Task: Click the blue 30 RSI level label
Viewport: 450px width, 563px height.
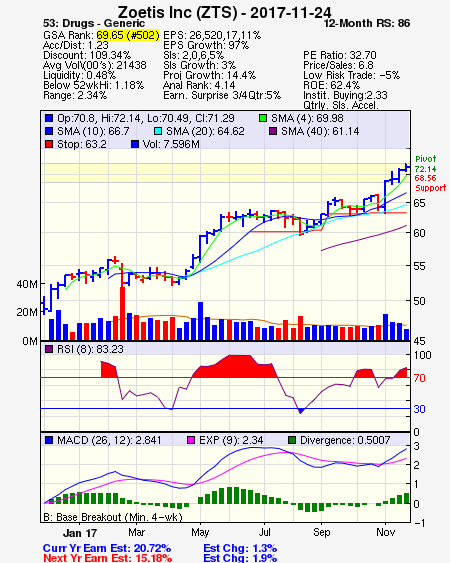Action: 419,409
